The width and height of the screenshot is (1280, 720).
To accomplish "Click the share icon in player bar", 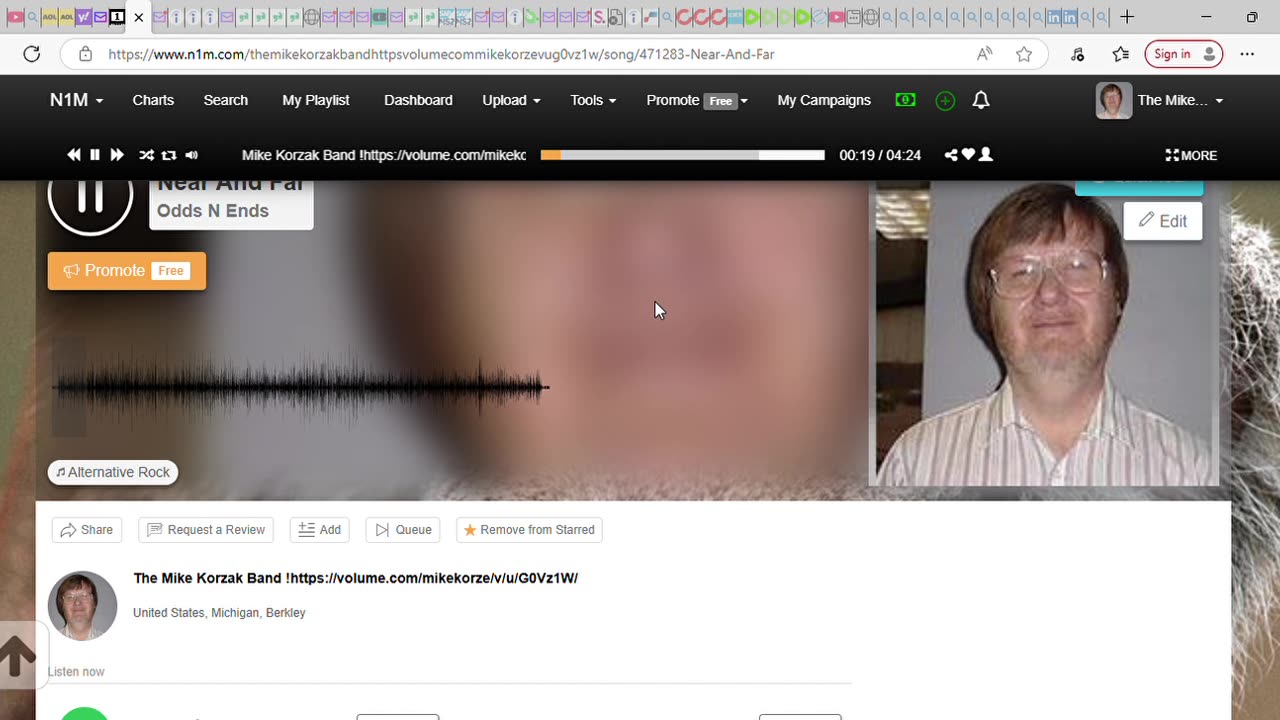I will (x=951, y=155).
